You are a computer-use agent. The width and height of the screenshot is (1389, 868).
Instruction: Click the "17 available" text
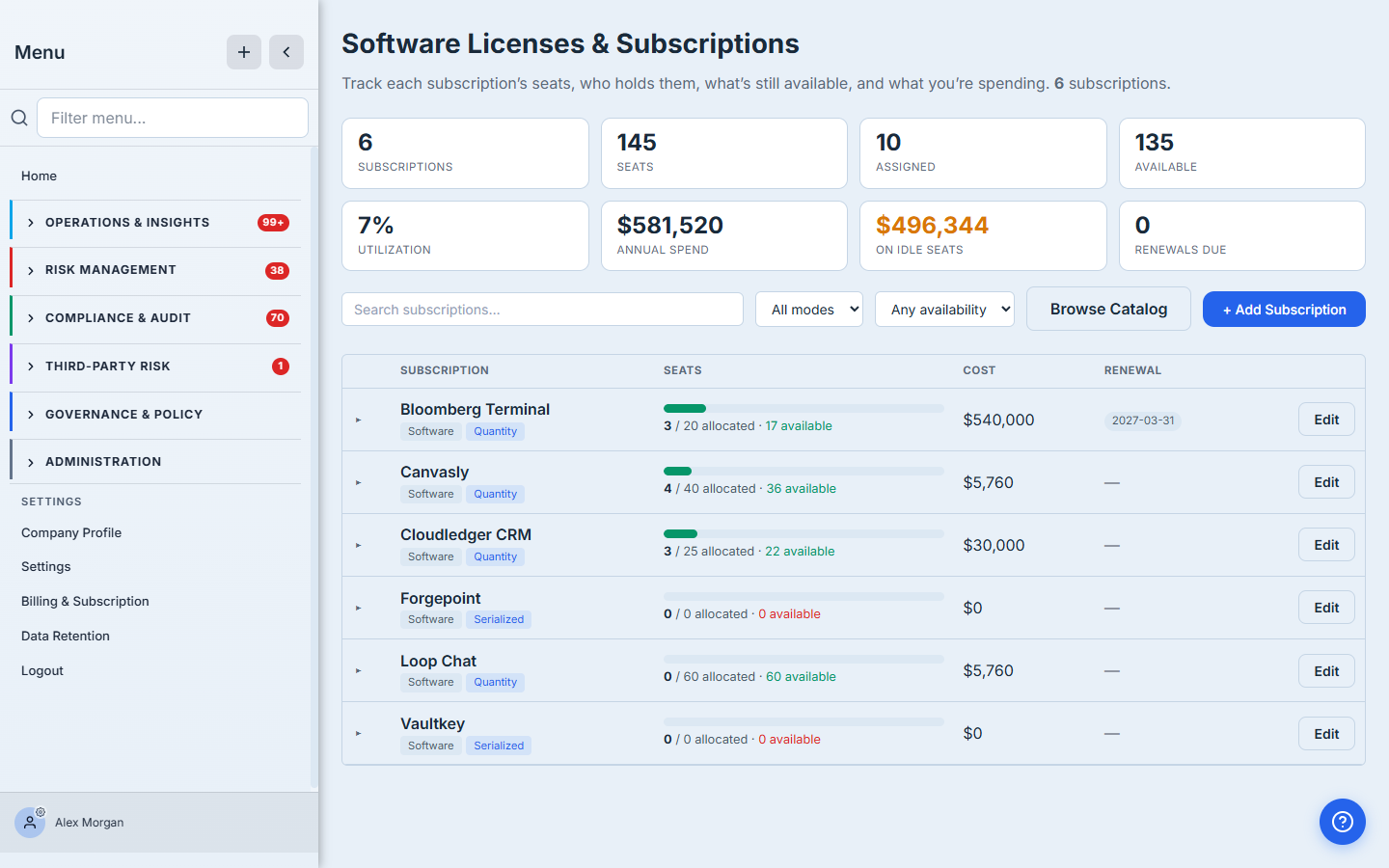(799, 425)
